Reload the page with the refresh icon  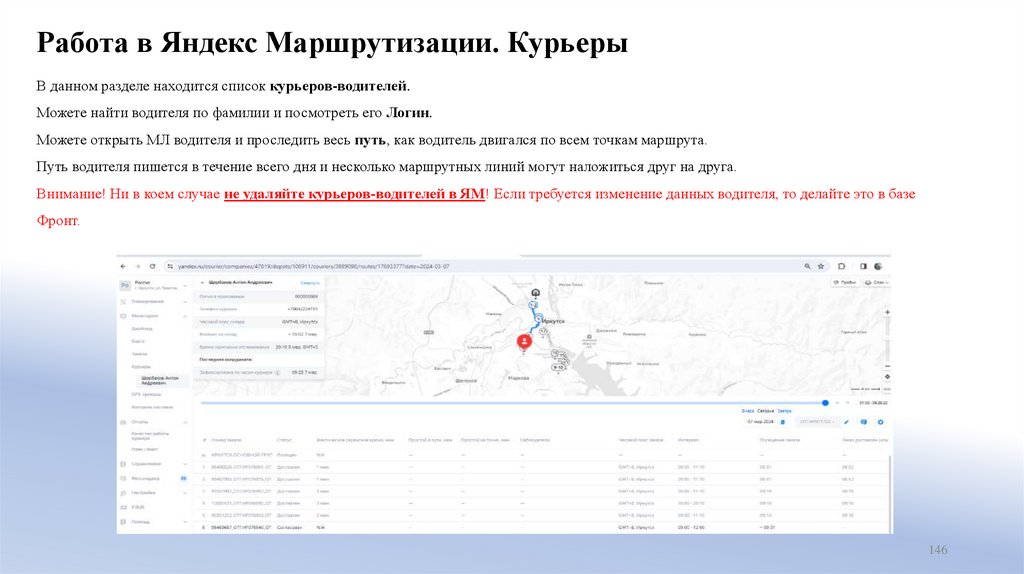(x=152, y=266)
